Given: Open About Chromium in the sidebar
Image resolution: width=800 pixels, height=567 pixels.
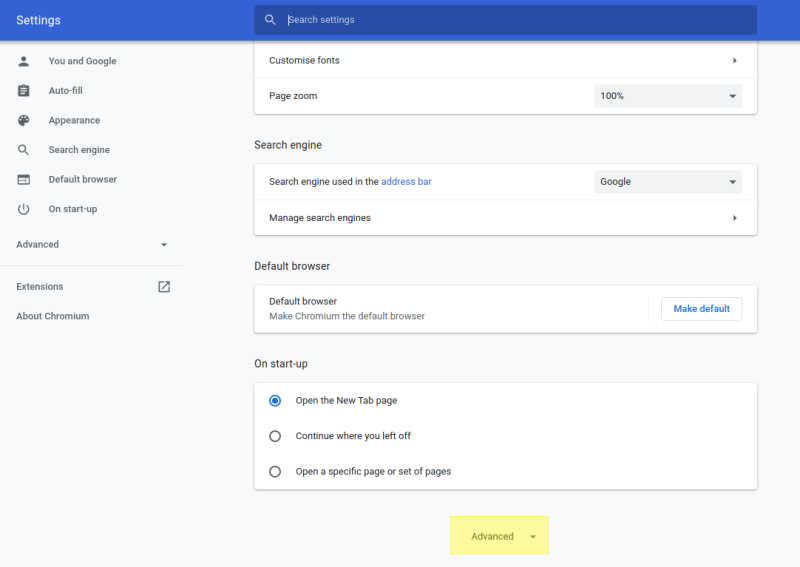Looking at the screenshot, I should 53,316.
